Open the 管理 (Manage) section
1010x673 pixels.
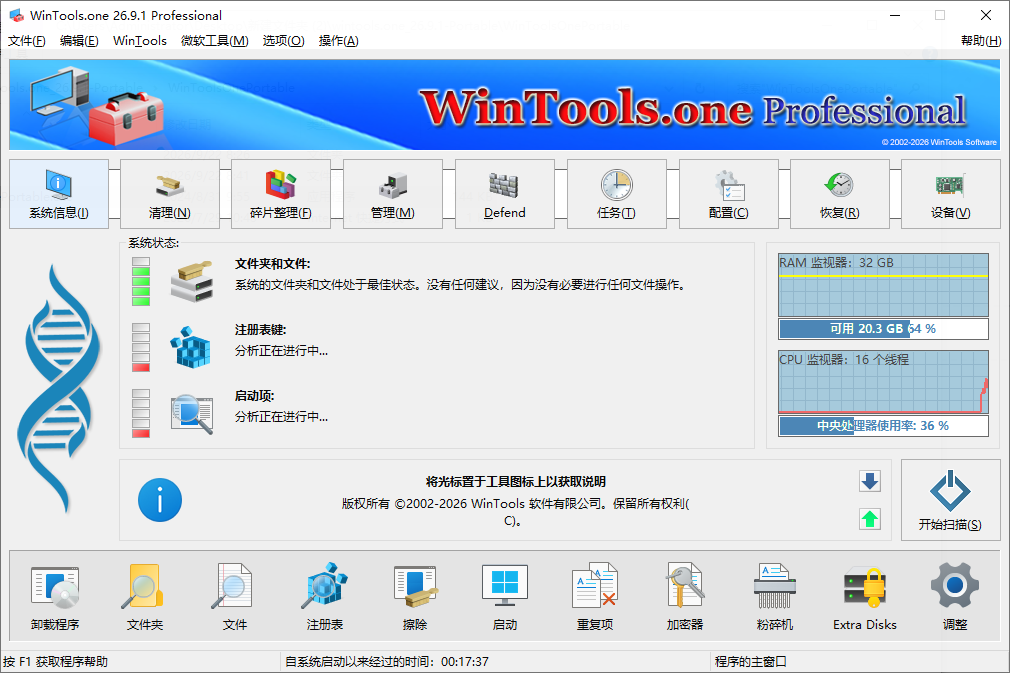(393, 194)
